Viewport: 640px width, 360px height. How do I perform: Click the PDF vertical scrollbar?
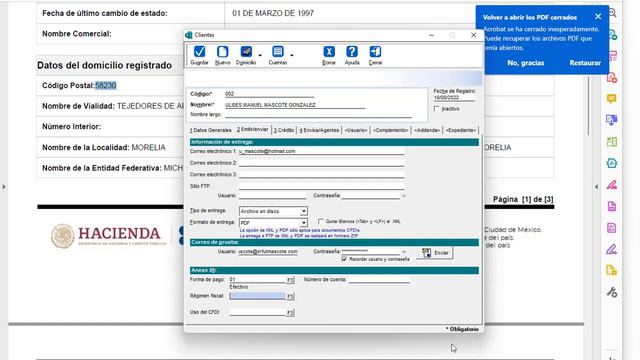click(x=588, y=106)
